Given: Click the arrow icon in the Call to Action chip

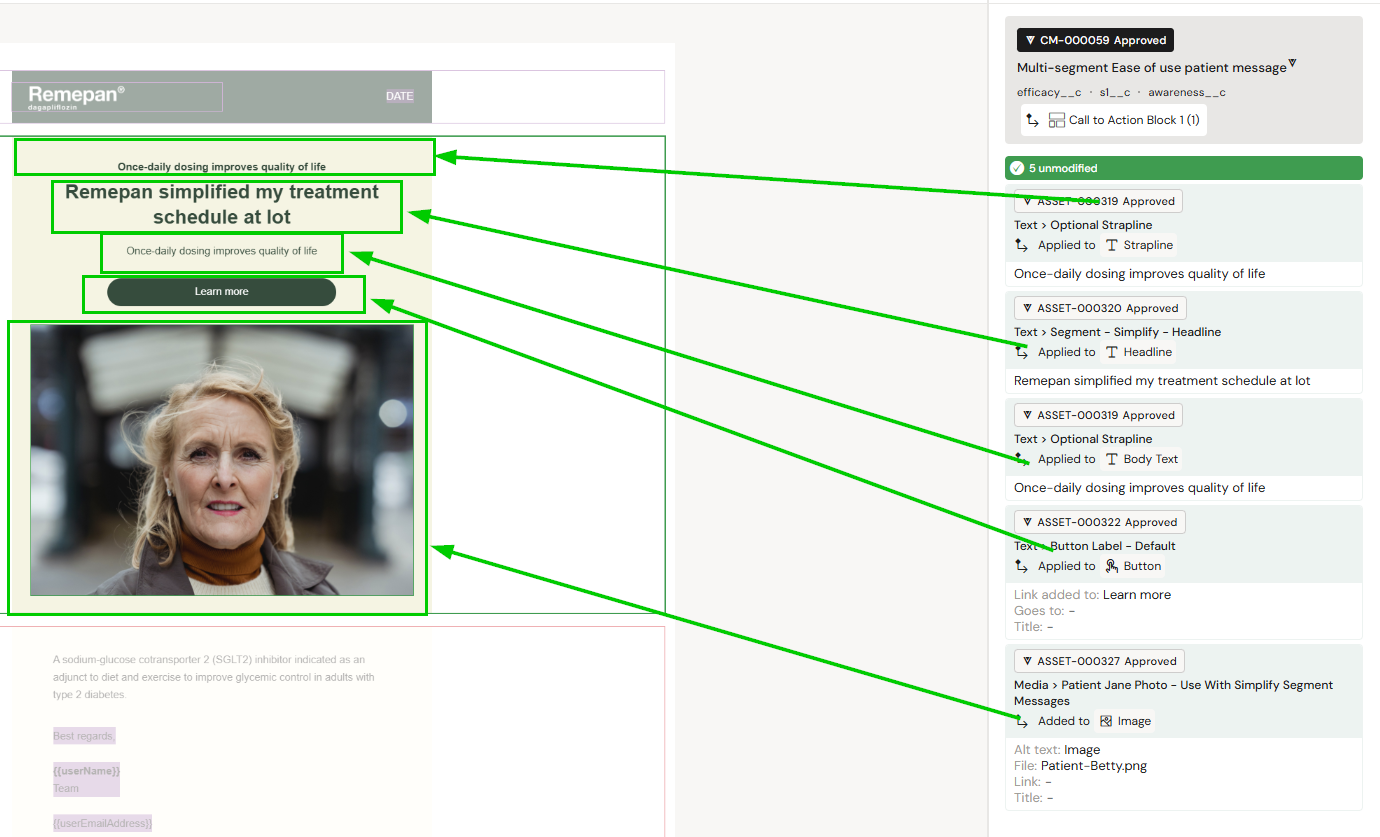Looking at the screenshot, I should 1032,120.
